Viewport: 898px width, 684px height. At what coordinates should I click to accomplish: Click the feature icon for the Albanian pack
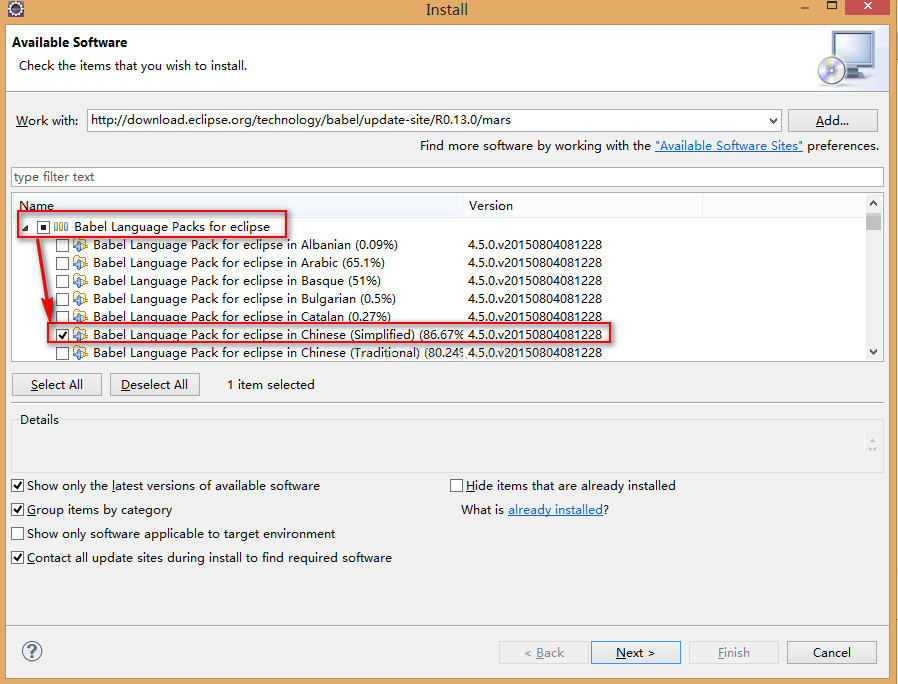click(80, 245)
